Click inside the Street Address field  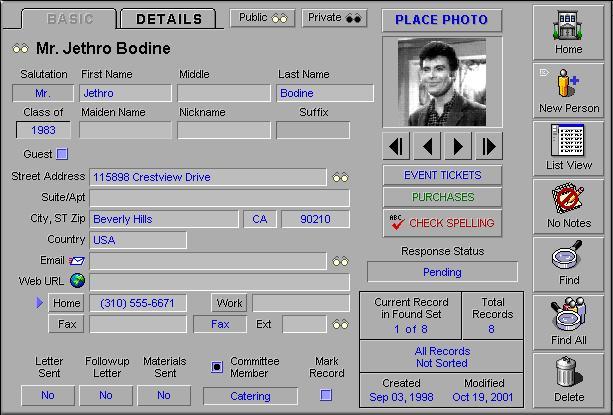[207, 177]
